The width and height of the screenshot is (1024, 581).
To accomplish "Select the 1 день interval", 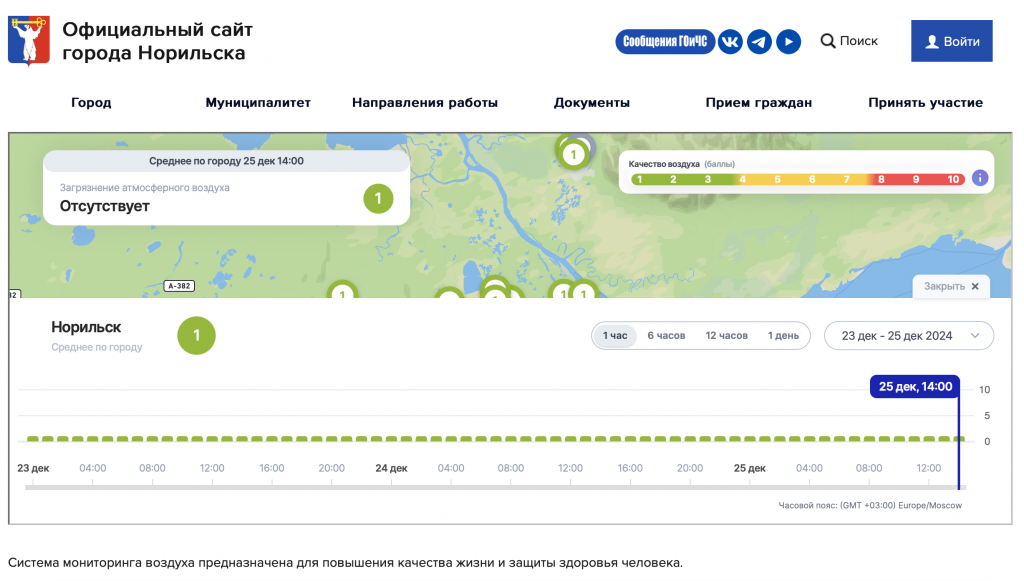I will tap(783, 336).
